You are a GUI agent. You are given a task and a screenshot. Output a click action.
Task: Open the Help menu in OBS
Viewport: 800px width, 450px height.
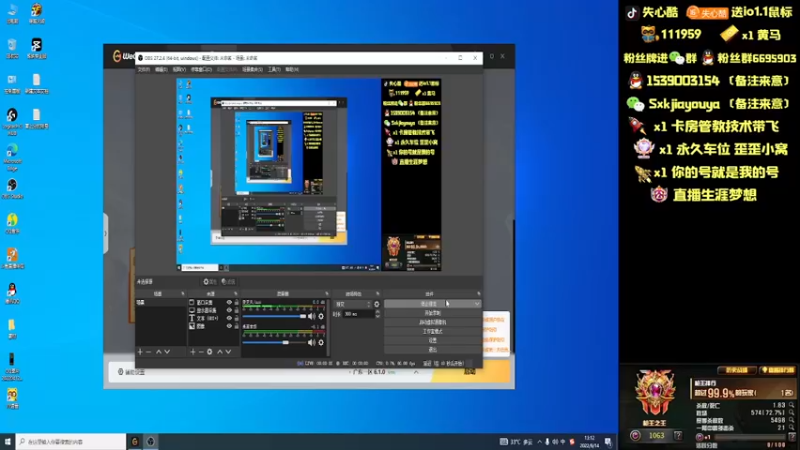(292, 69)
